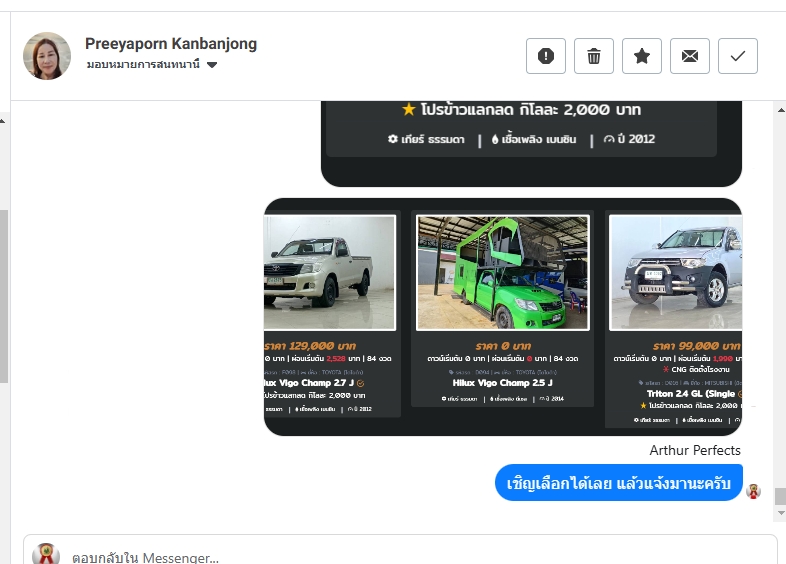This screenshot has width=786, height=564.
Task: Open the green Hilux Vigo Champ 2.5 J photo
Action: 502,273
